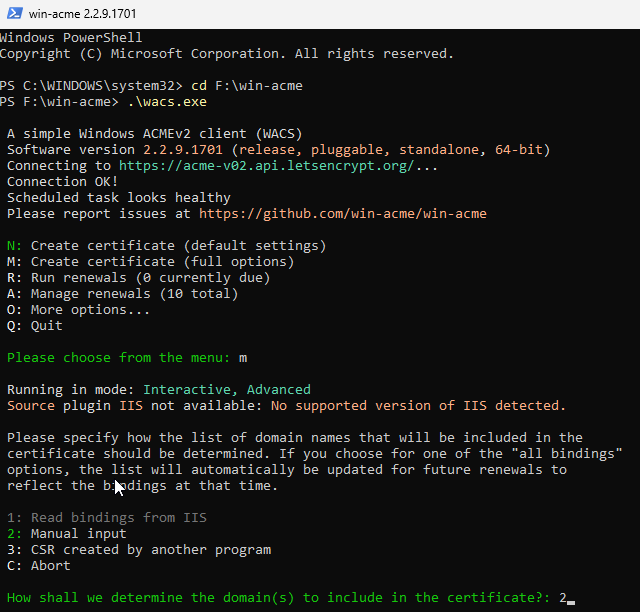Click the 'How shall we determine the domain(s)' prompt

coord(279,598)
